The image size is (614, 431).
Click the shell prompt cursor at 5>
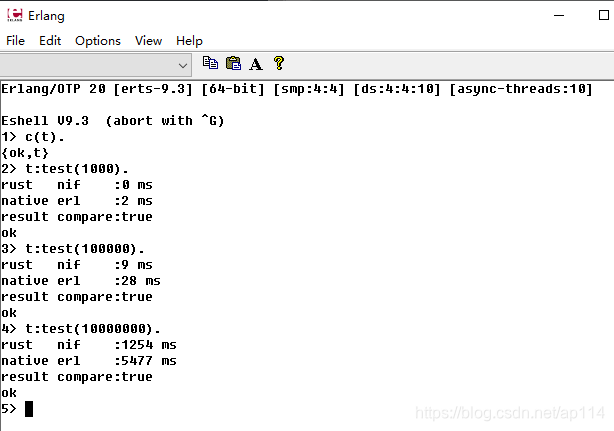click(29, 409)
